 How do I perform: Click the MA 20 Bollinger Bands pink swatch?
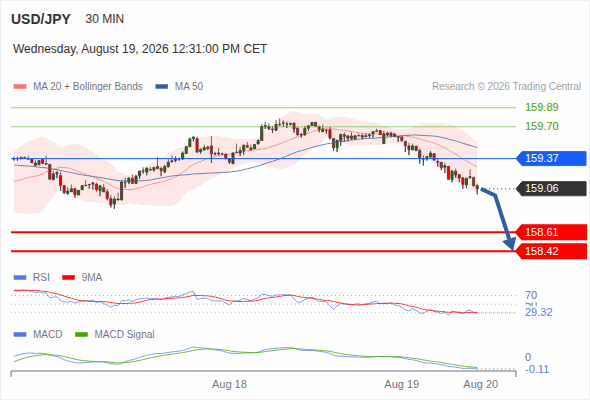point(20,87)
